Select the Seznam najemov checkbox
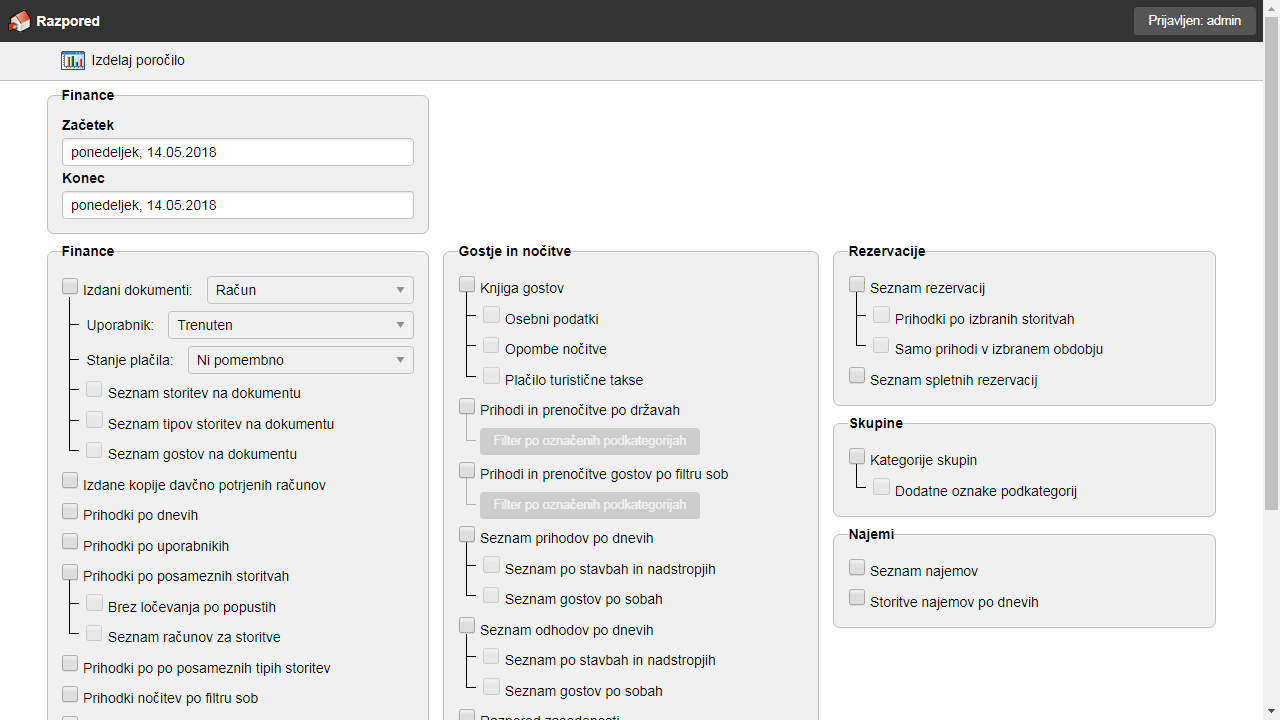Image resolution: width=1280 pixels, height=720 pixels. tap(857, 568)
